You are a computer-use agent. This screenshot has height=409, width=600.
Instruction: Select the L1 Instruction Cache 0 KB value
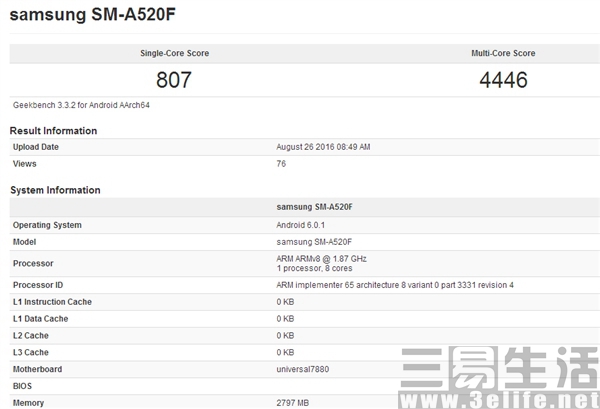pos(285,302)
